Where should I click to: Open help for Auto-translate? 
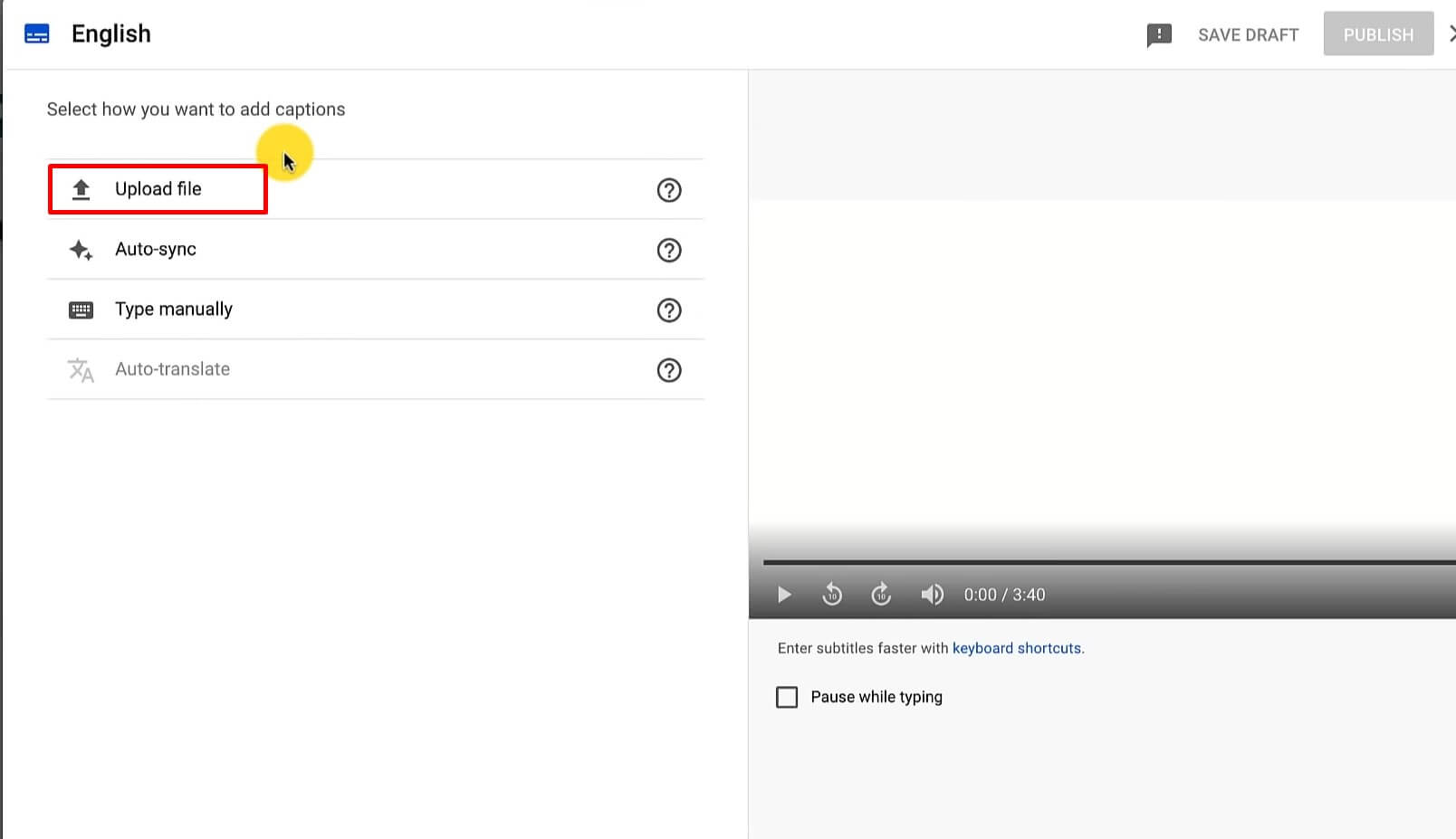pos(669,370)
